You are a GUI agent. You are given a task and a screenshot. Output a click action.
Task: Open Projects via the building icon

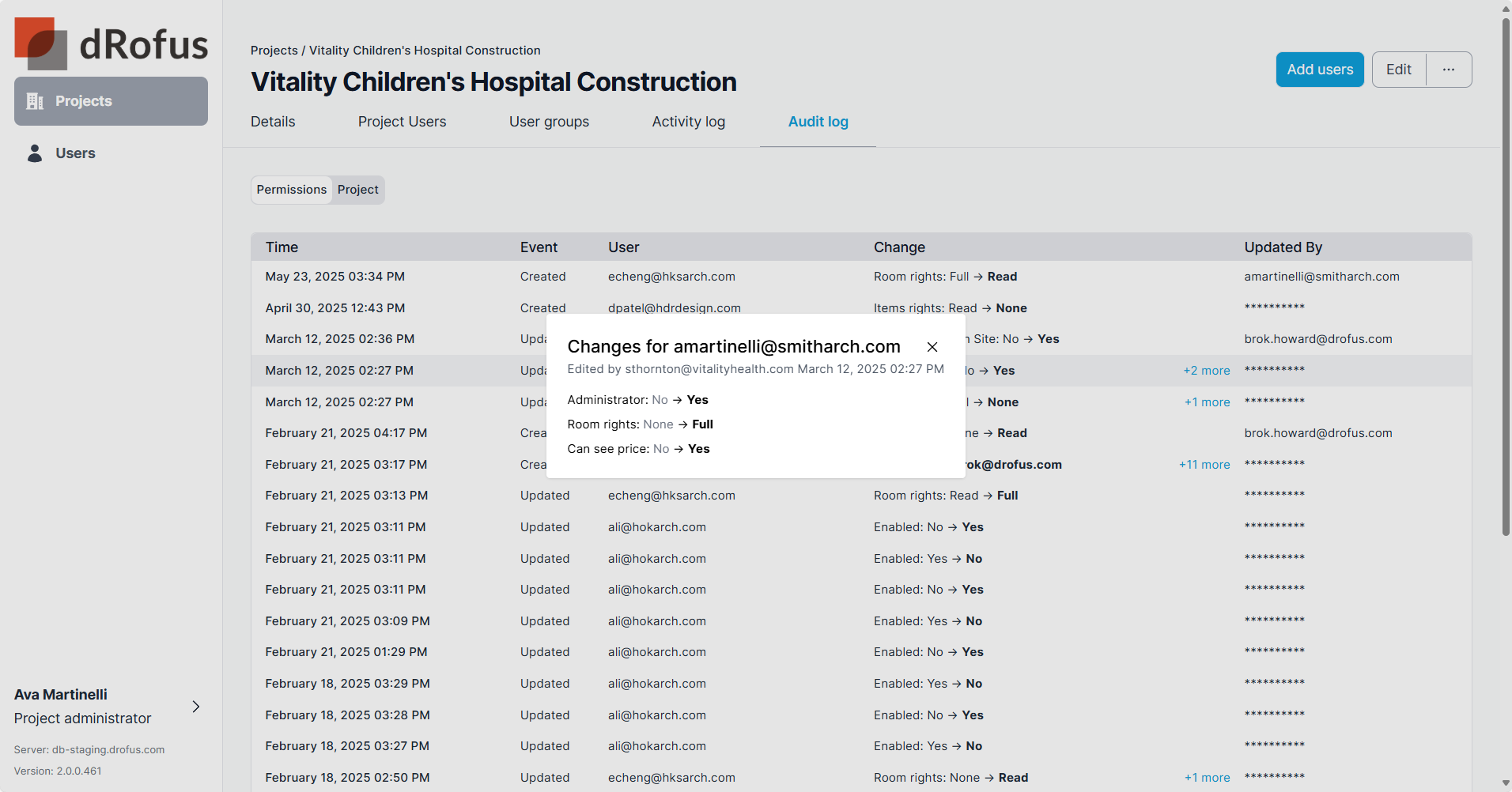pos(35,101)
